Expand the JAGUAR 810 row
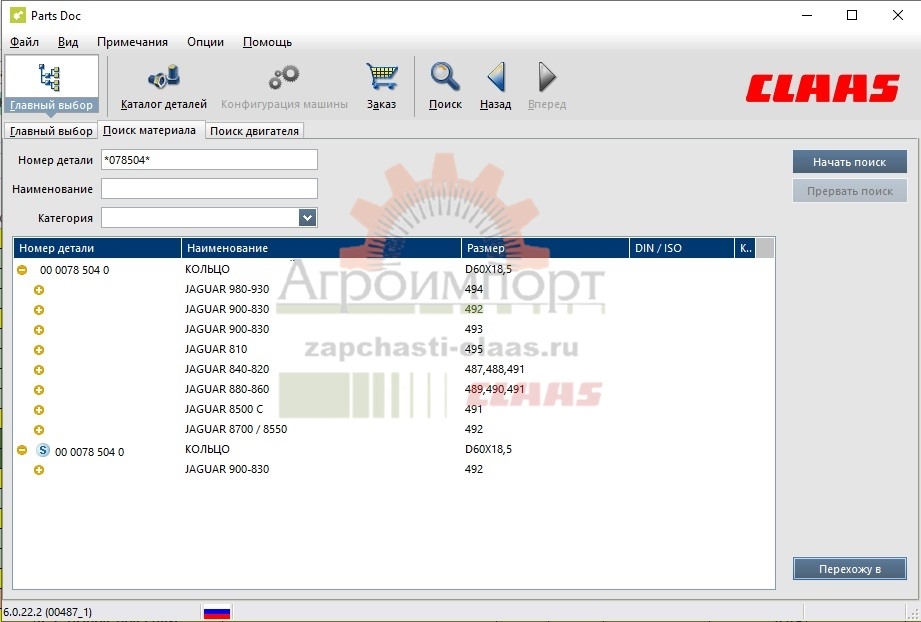The height and width of the screenshot is (622, 921). (x=39, y=350)
